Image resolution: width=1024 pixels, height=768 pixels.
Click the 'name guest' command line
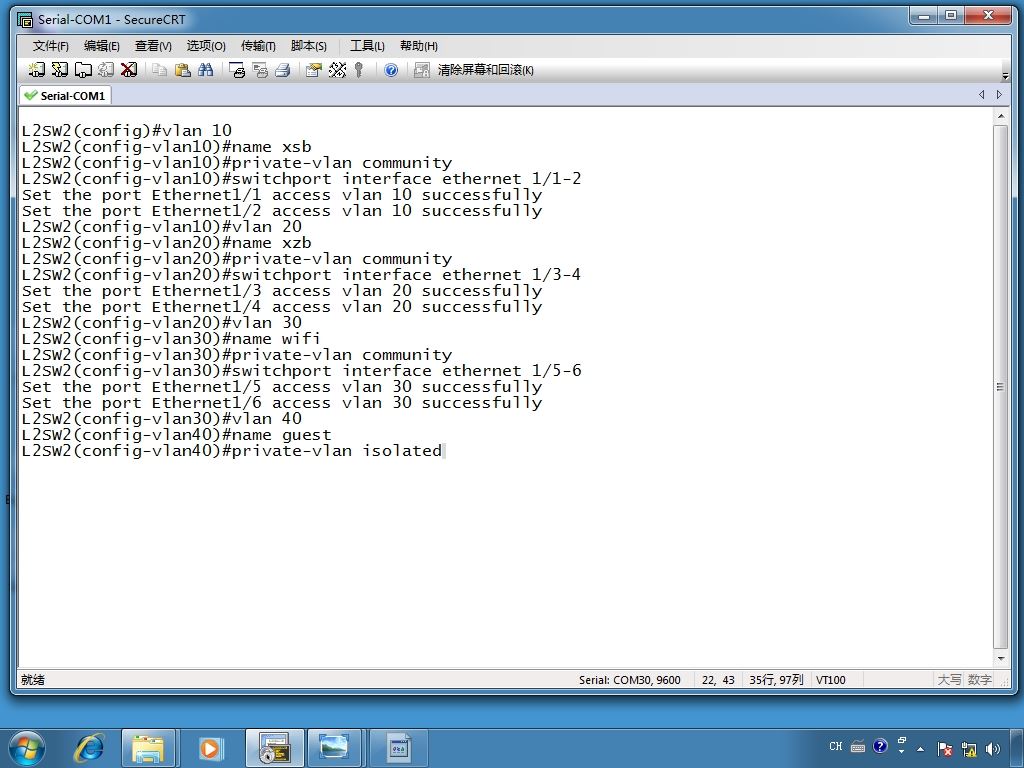176,435
